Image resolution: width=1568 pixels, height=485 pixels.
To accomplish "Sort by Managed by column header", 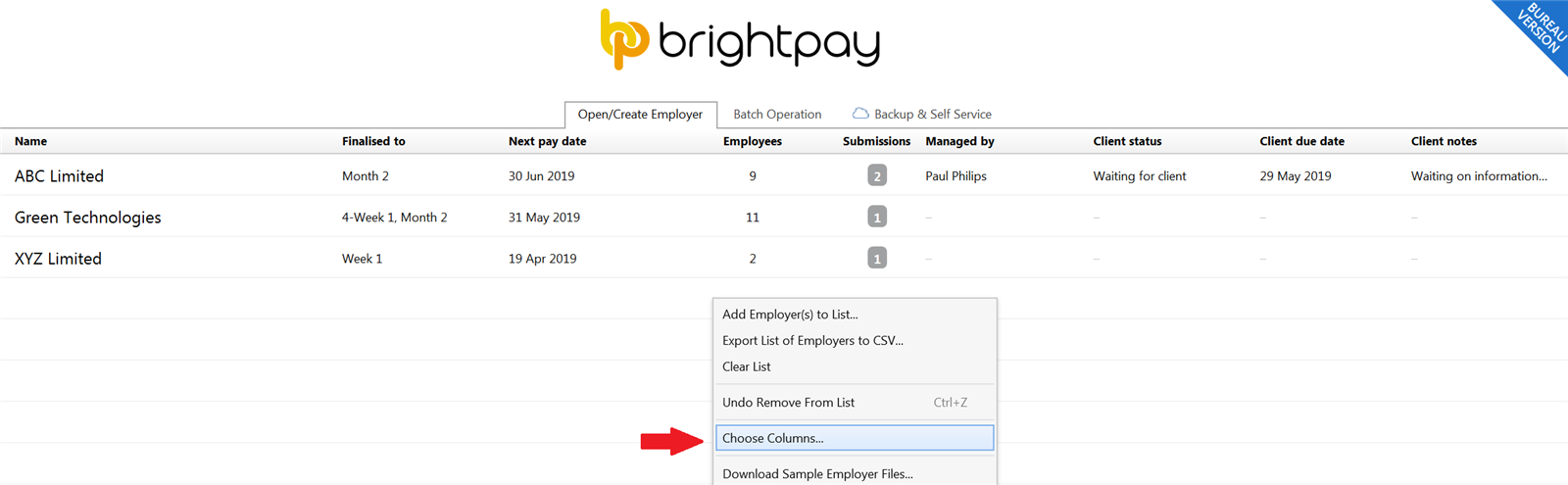I will tap(959, 141).
